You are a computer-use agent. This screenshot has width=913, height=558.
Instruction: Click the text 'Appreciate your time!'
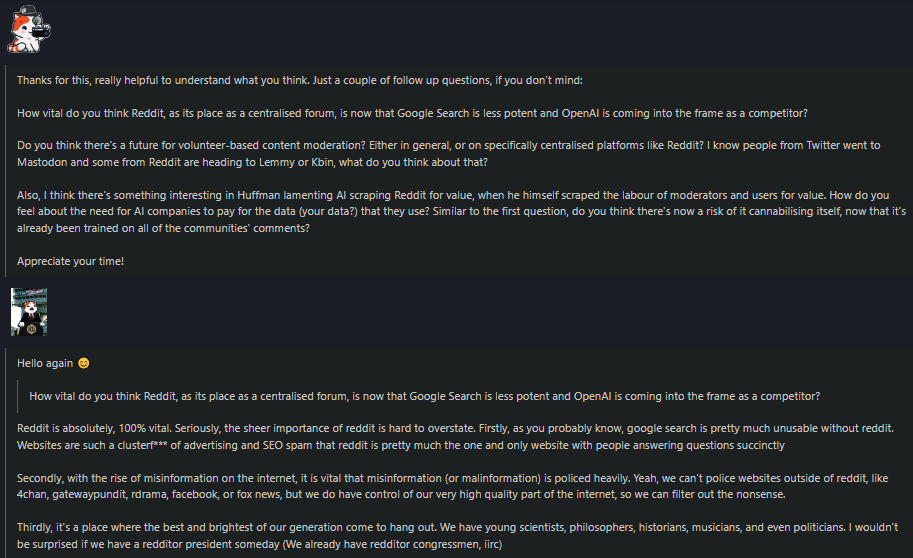click(x=70, y=261)
